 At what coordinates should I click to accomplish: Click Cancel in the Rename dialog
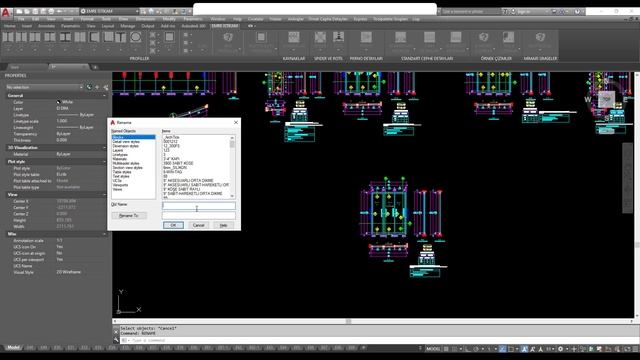(198, 225)
